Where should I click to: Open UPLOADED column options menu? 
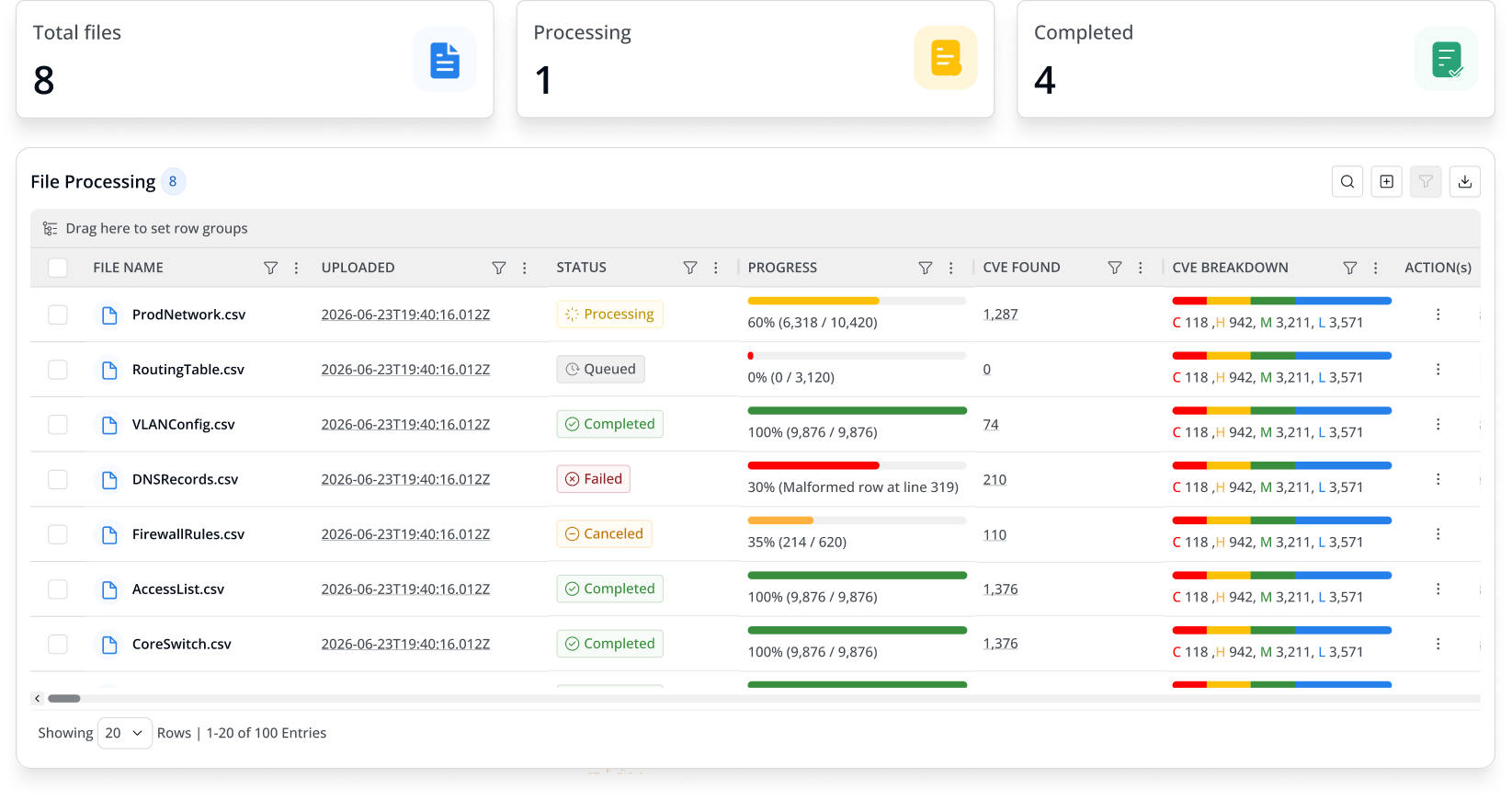click(x=525, y=268)
